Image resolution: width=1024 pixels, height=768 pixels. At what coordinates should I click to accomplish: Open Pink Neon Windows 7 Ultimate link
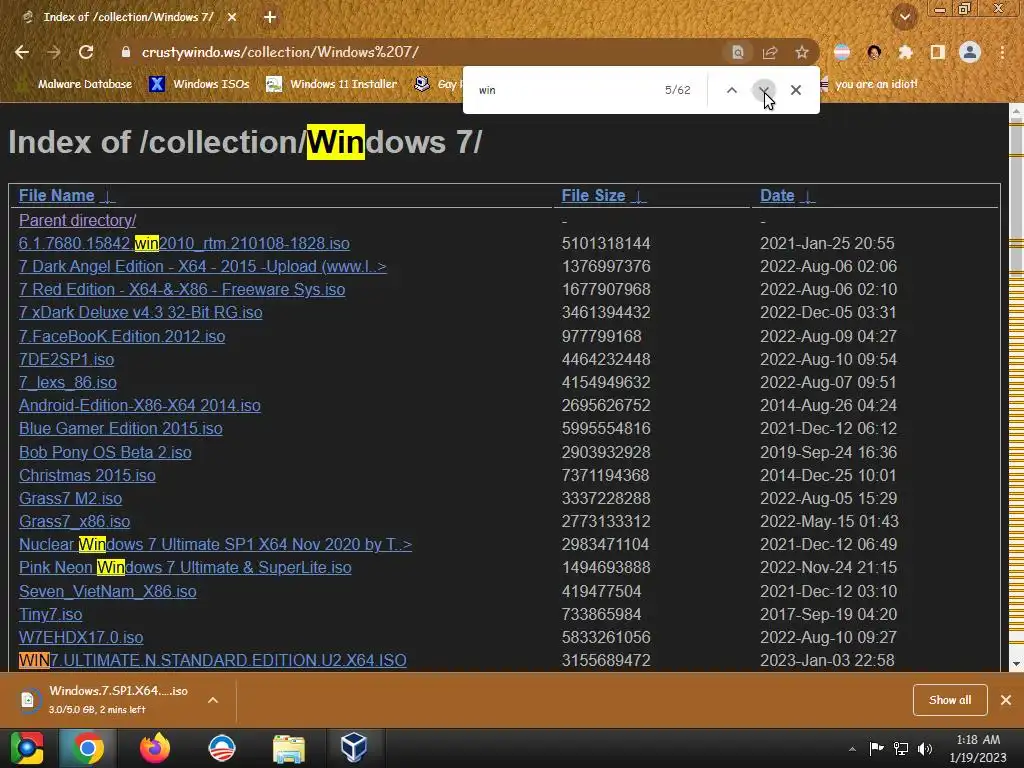point(185,568)
